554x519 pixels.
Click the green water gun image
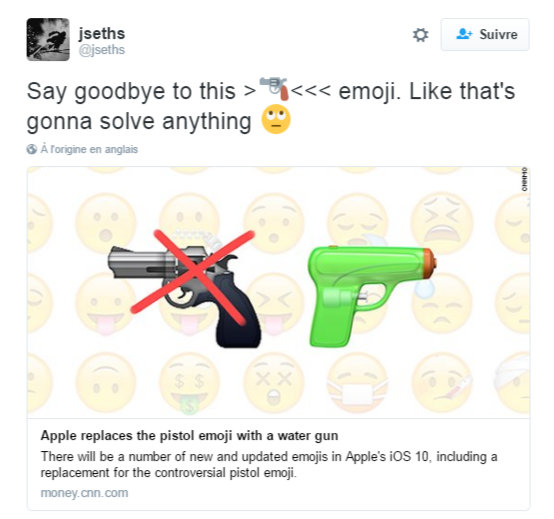coord(372,296)
